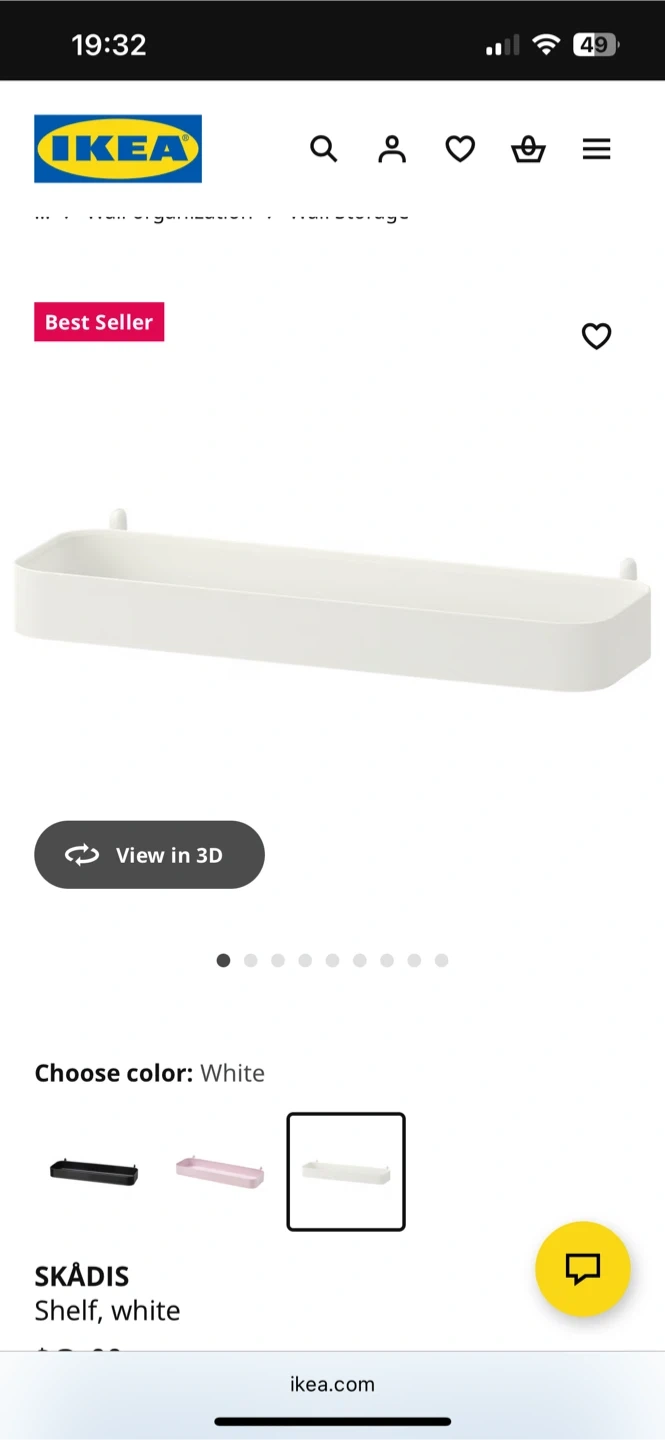Tap the ikea.com address bar
The image size is (665, 1440).
[x=332, y=1384]
